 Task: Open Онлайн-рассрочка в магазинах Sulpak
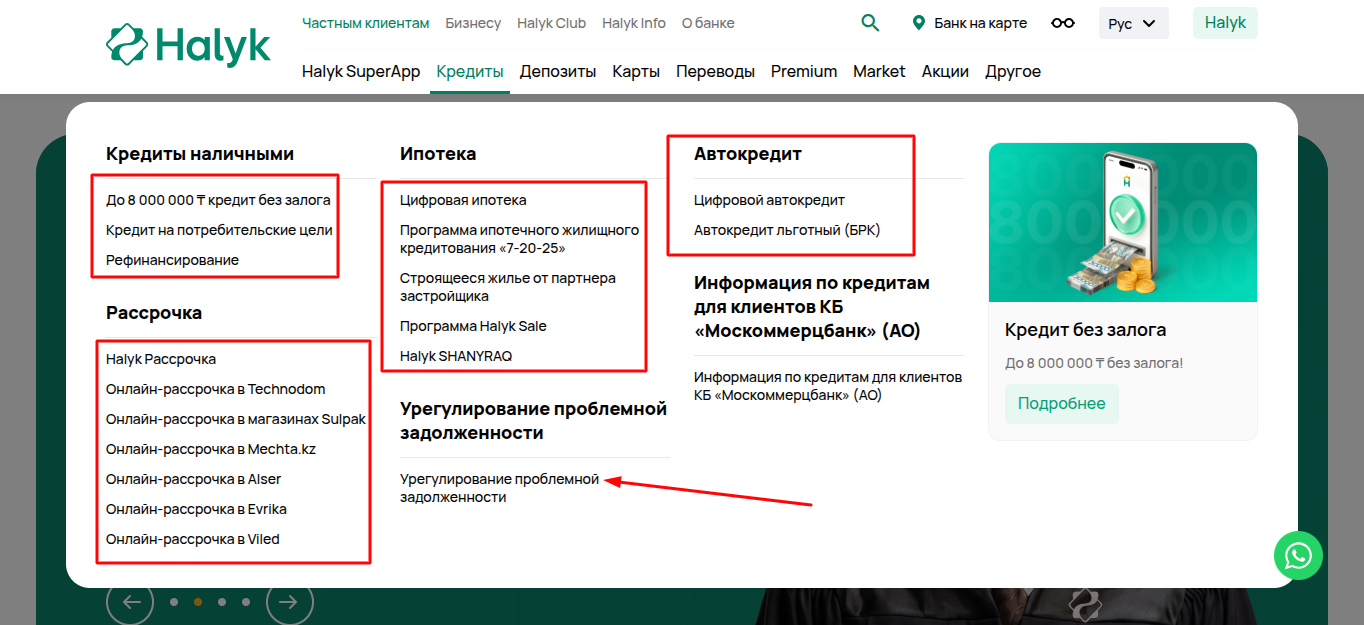pos(236,419)
